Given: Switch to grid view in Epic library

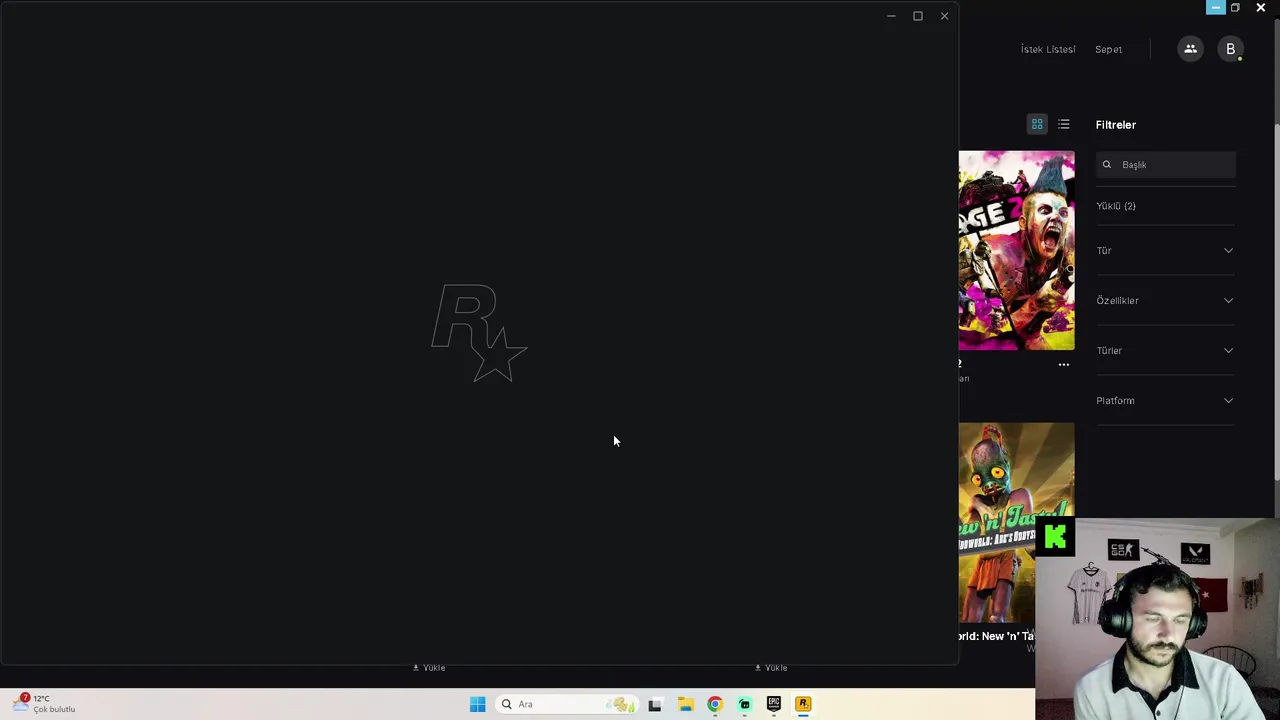Looking at the screenshot, I should [1037, 124].
